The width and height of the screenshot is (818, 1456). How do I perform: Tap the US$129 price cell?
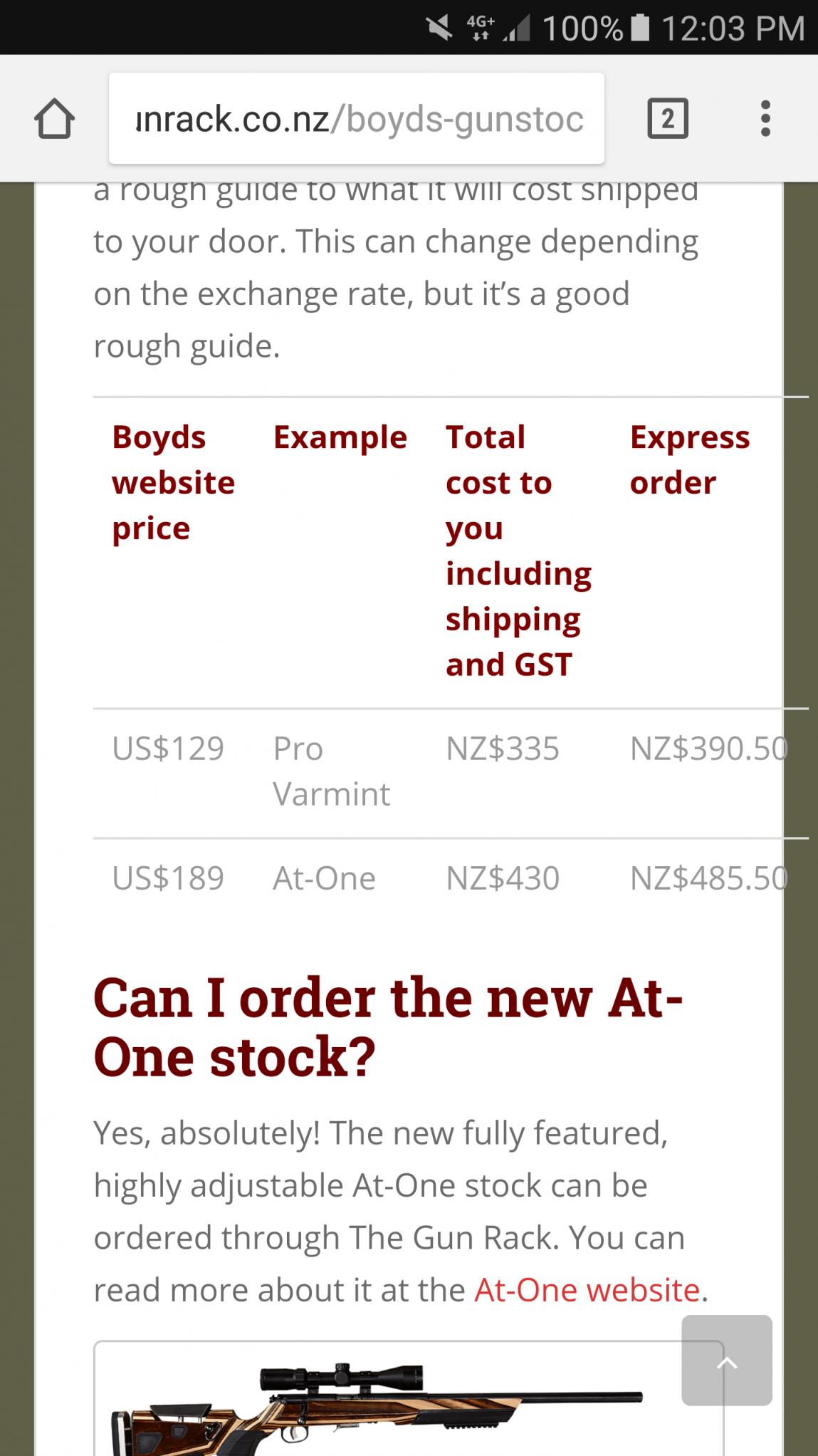(x=168, y=749)
